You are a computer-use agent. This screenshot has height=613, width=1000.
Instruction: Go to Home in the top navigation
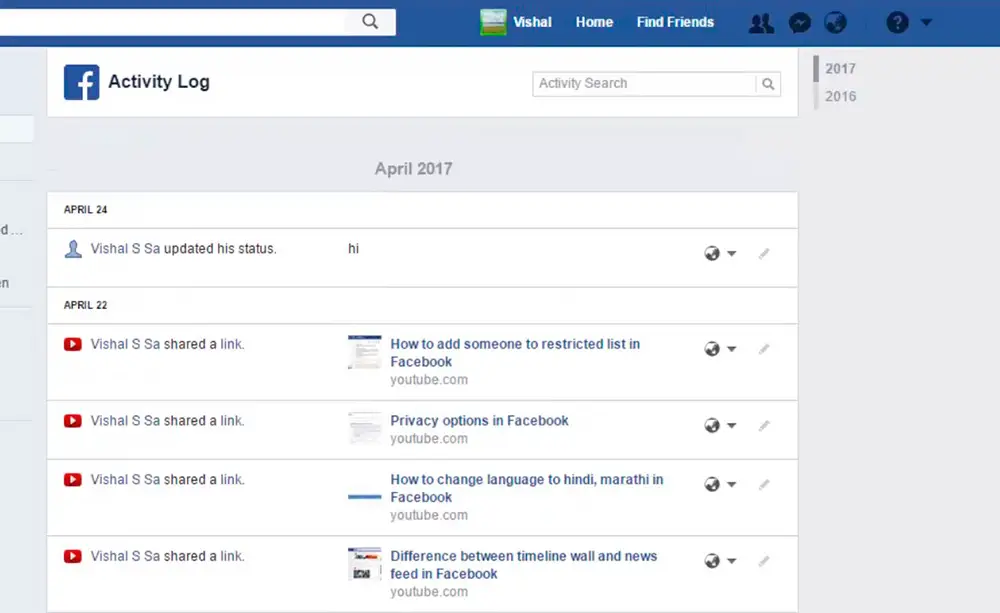tap(594, 22)
